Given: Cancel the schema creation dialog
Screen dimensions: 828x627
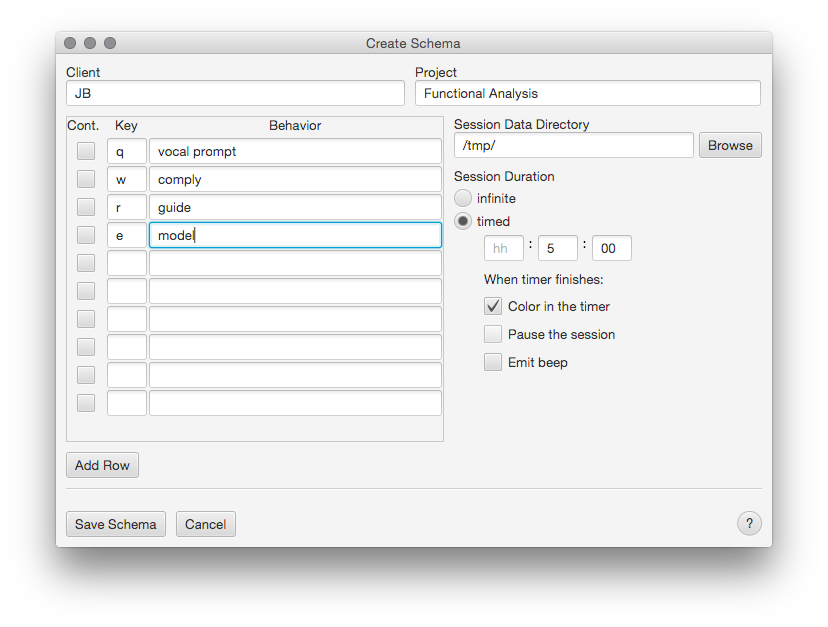Looking at the screenshot, I should click(205, 524).
